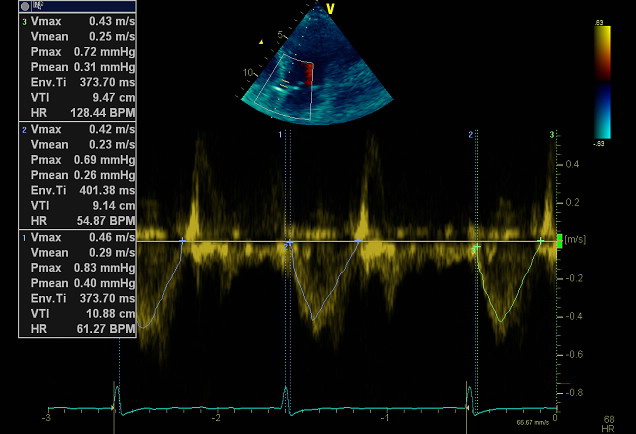636x434 pixels.
Task: Select measurement 3 marker label above the spectrum
Action: (x=552, y=134)
